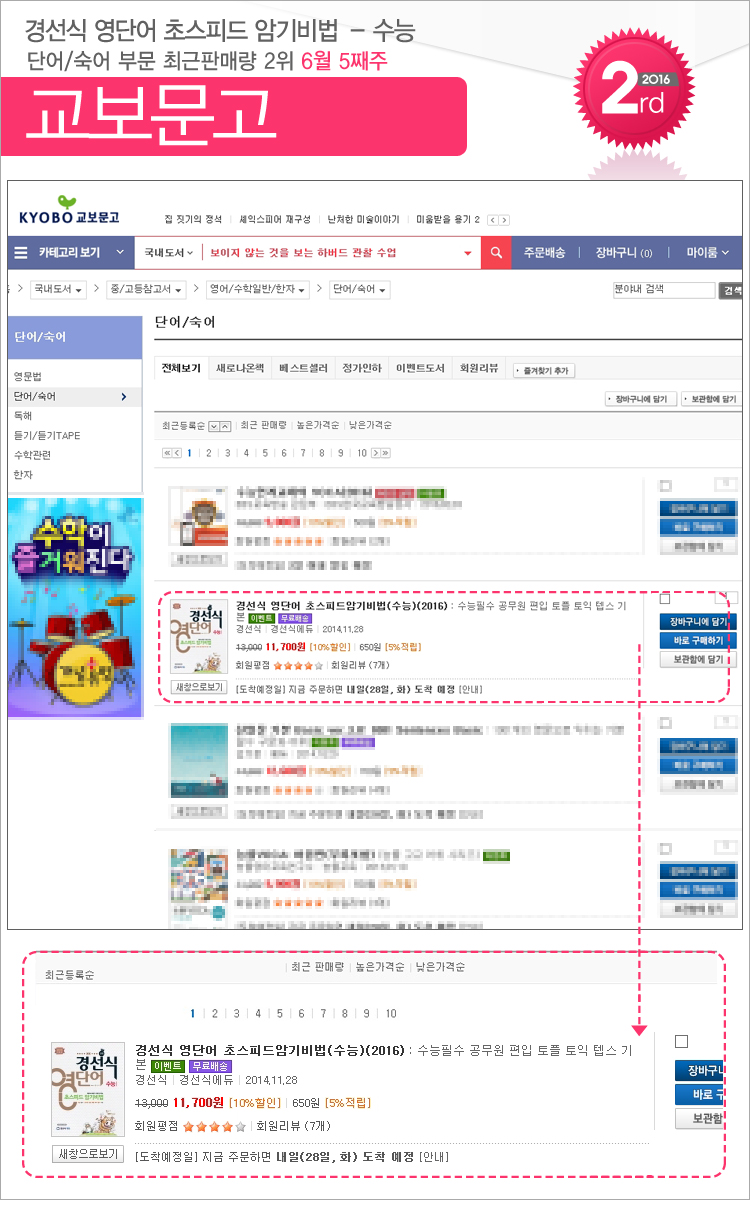
Task: Click the red search magnifier icon
Action: (x=496, y=253)
